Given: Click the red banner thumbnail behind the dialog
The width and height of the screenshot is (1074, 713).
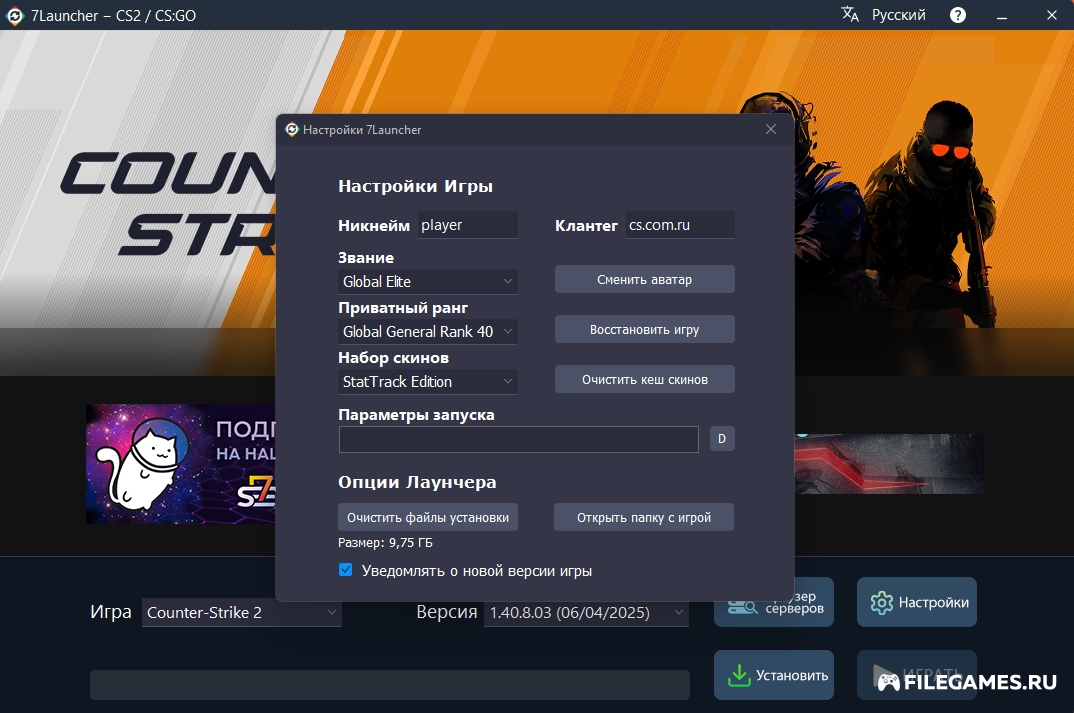Looking at the screenshot, I should tap(889, 464).
